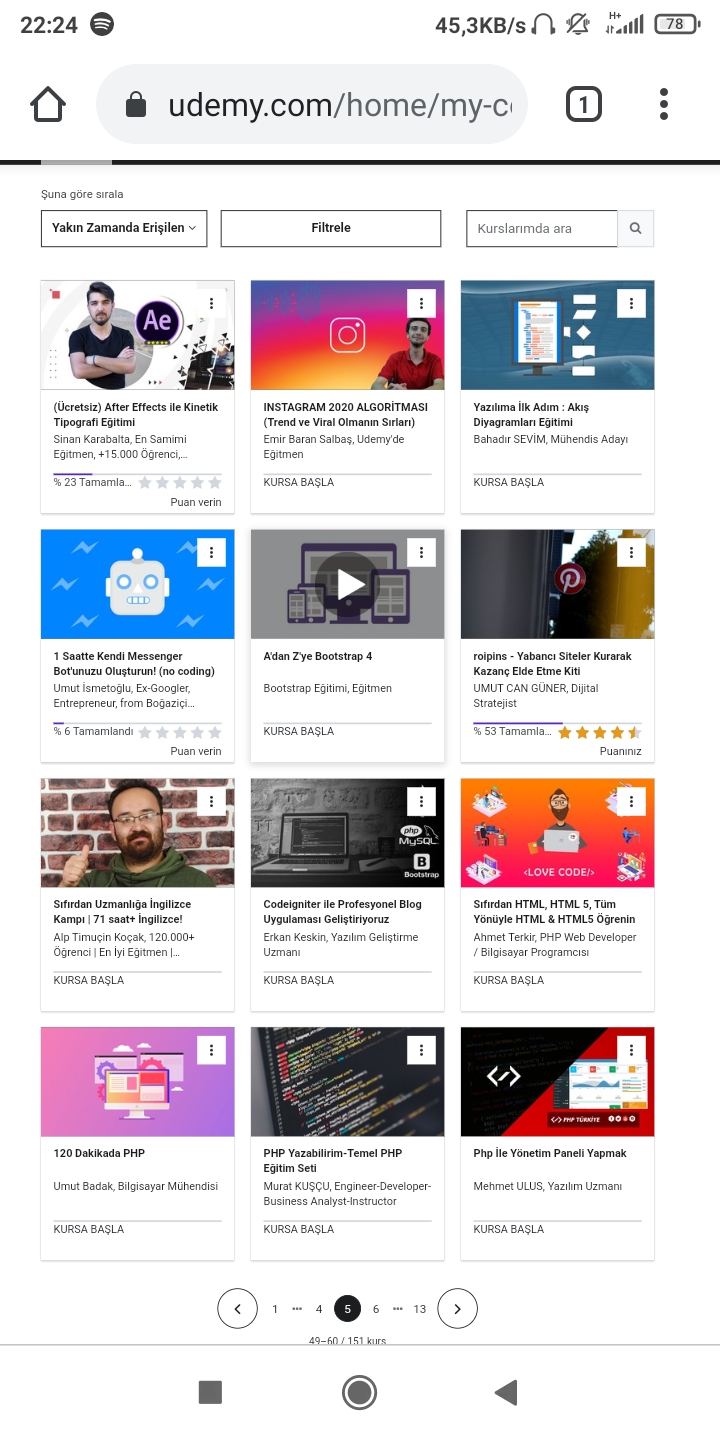Tap the browser home icon
The image size is (720, 1440).
pos(48,104)
